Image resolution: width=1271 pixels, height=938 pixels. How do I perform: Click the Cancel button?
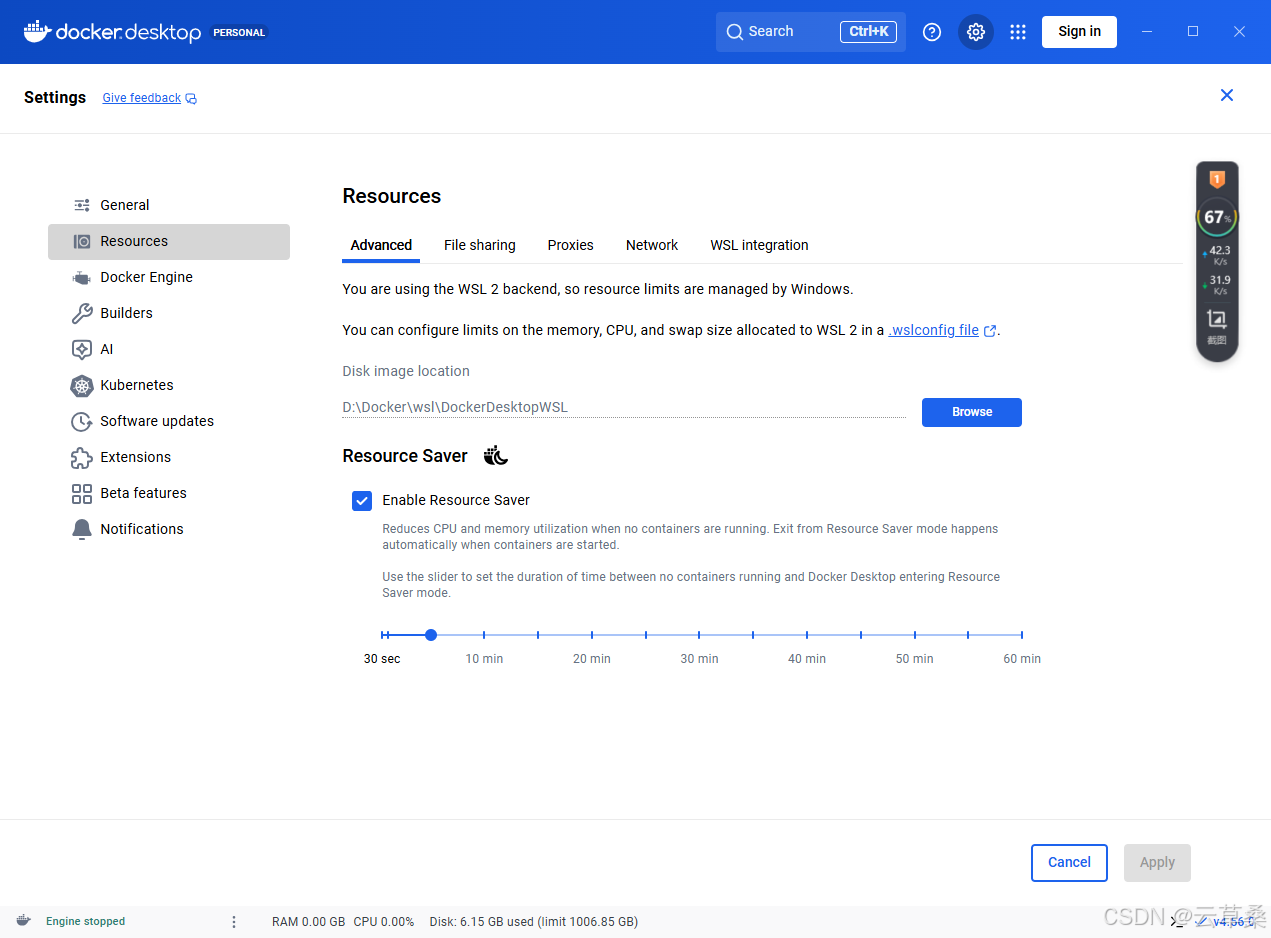point(1069,862)
